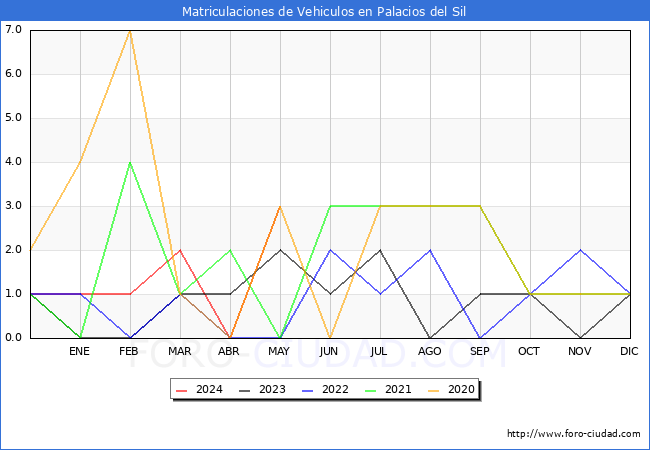The height and width of the screenshot is (450, 650).
Task: Click the ABR month axis label
Action: tap(229, 351)
